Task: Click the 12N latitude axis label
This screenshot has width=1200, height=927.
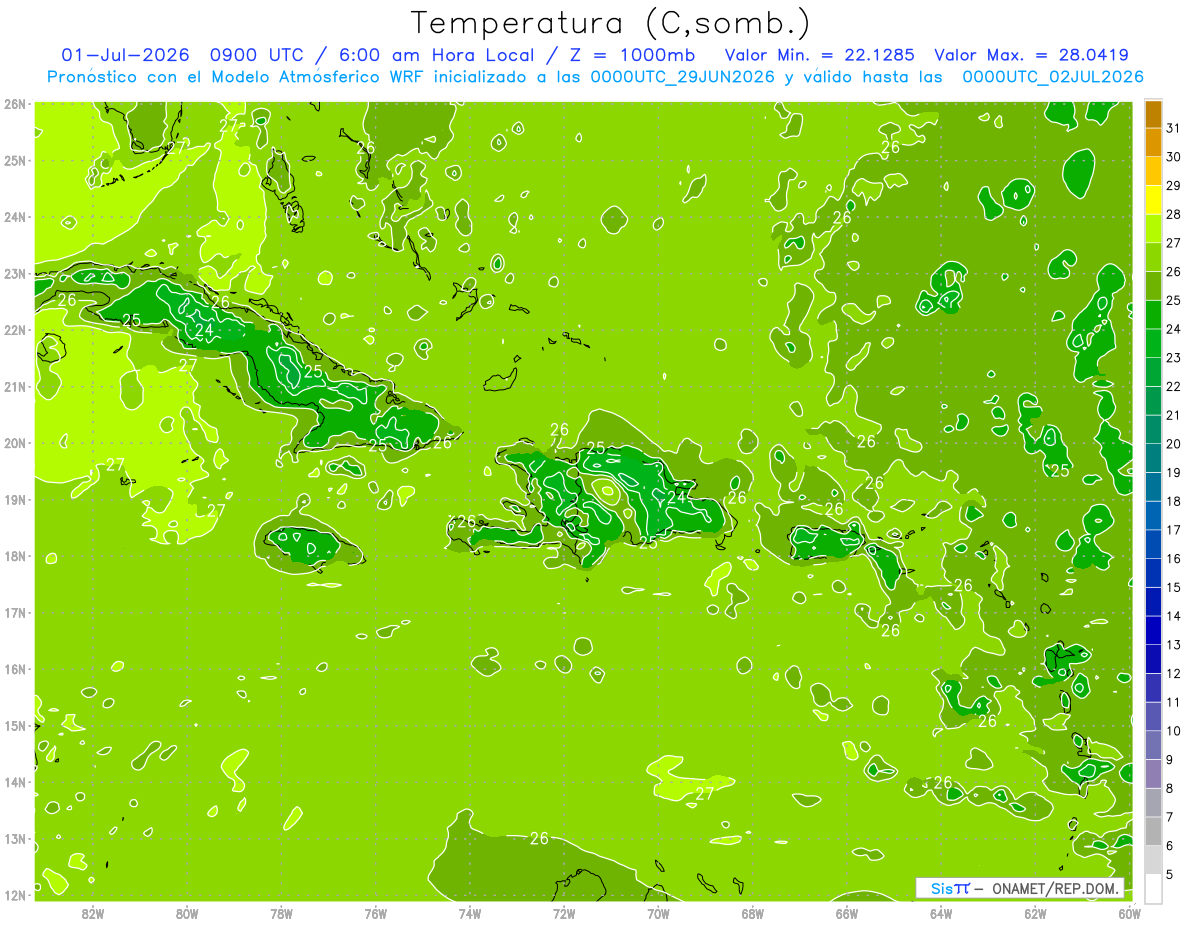Action: click(14, 895)
